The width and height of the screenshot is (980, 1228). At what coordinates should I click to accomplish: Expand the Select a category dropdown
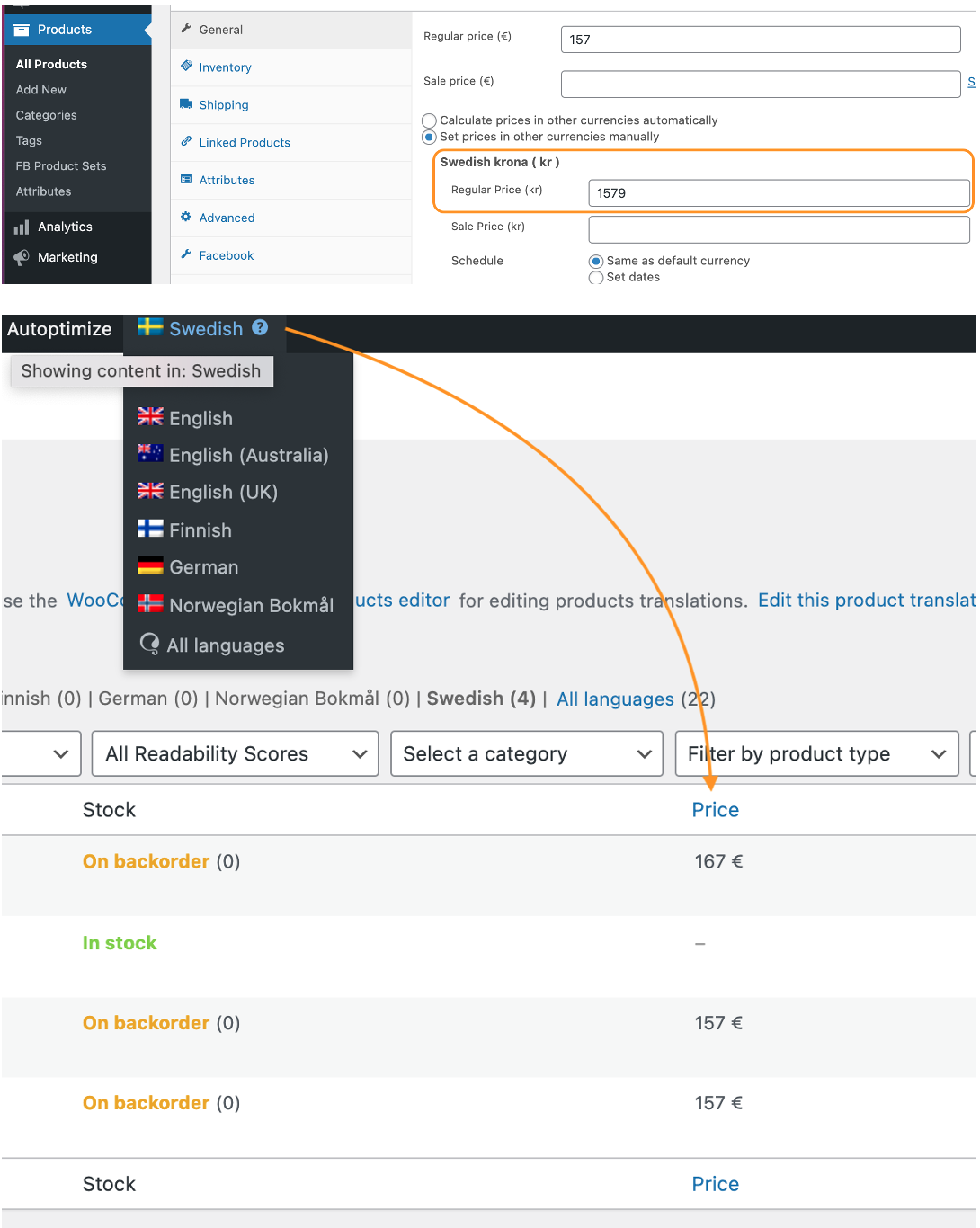point(526,753)
